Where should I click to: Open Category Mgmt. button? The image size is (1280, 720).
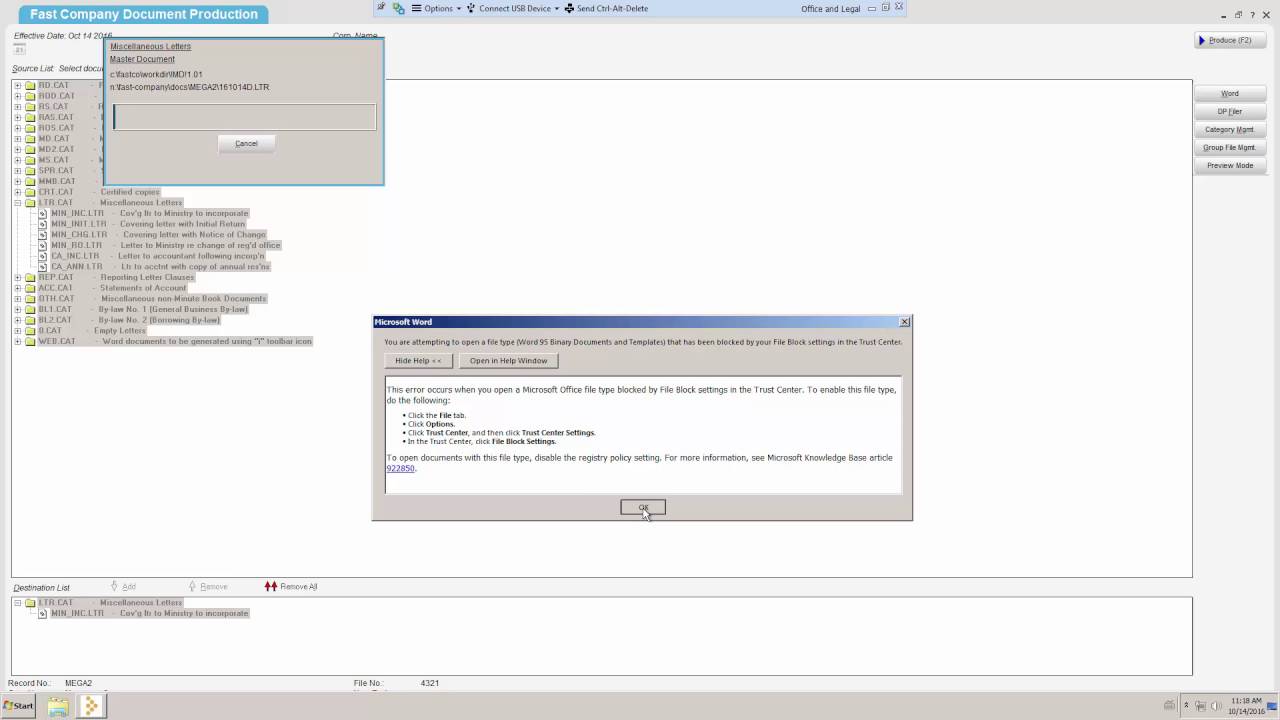pyautogui.click(x=1230, y=130)
